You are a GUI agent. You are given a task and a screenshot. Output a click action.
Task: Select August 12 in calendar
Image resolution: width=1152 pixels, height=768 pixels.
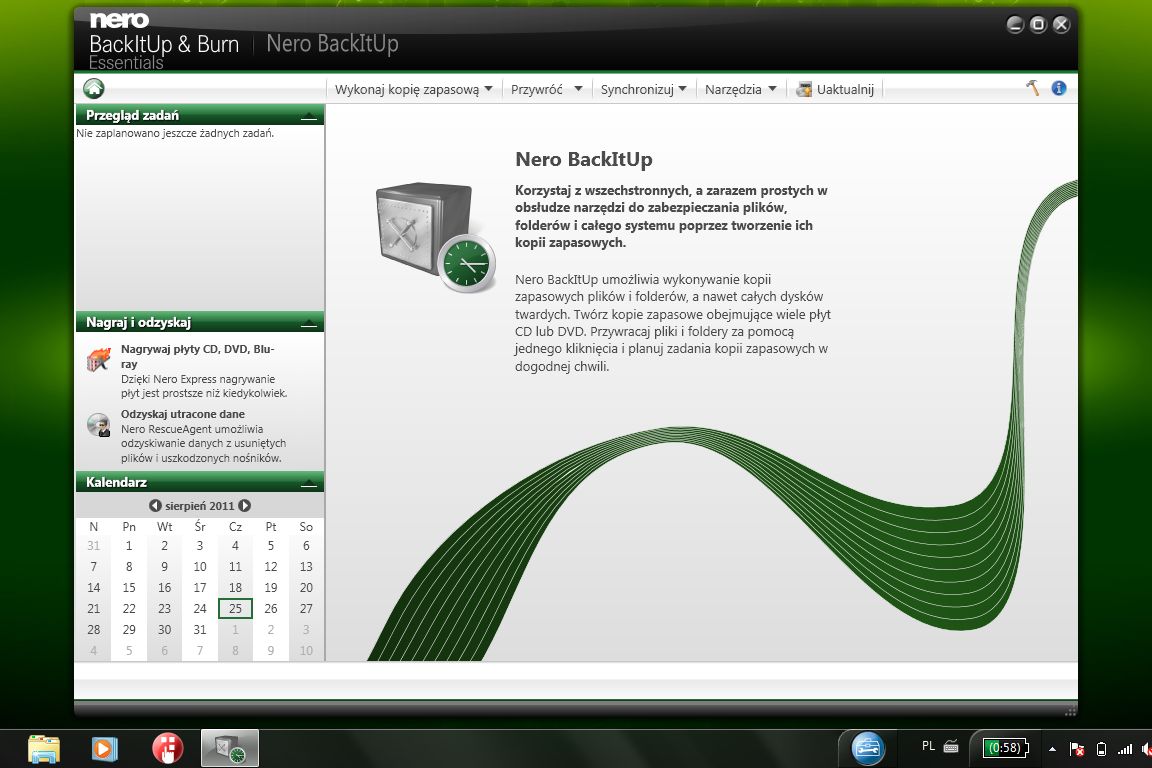(270, 567)
